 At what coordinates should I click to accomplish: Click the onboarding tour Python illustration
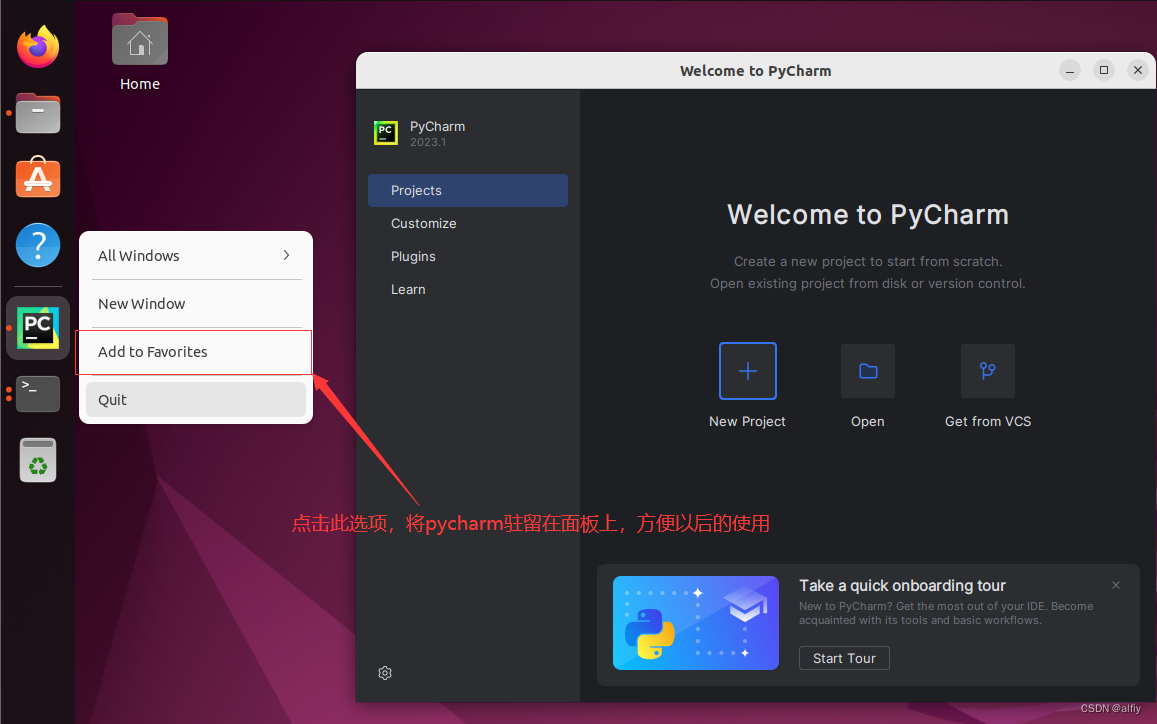click(x=696, y=623)
